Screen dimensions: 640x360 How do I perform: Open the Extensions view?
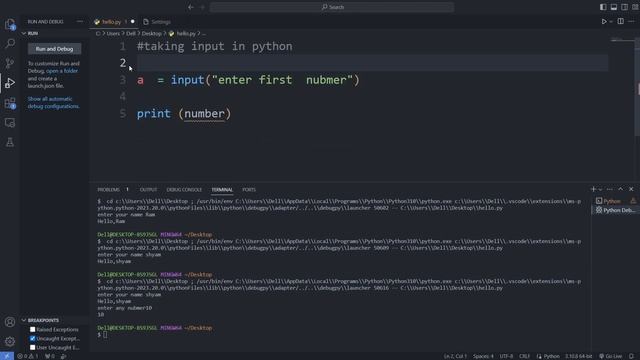click(x=10, y=103)
